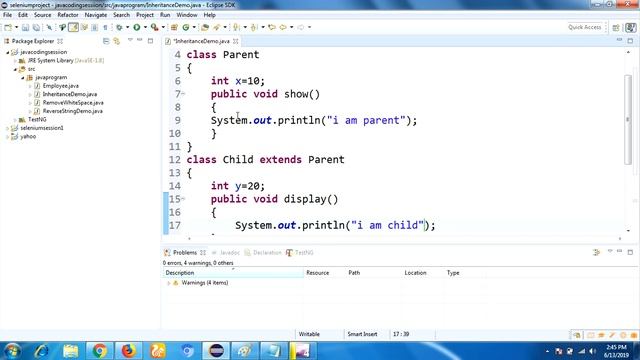
Task: Close the InheritanceDemo.java editor tab
Action: click(236, 41)
